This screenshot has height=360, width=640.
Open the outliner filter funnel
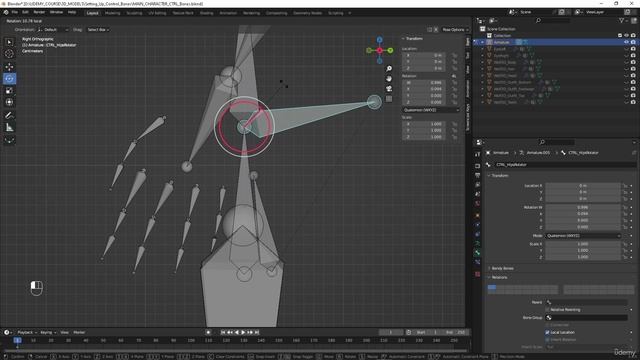621,20
